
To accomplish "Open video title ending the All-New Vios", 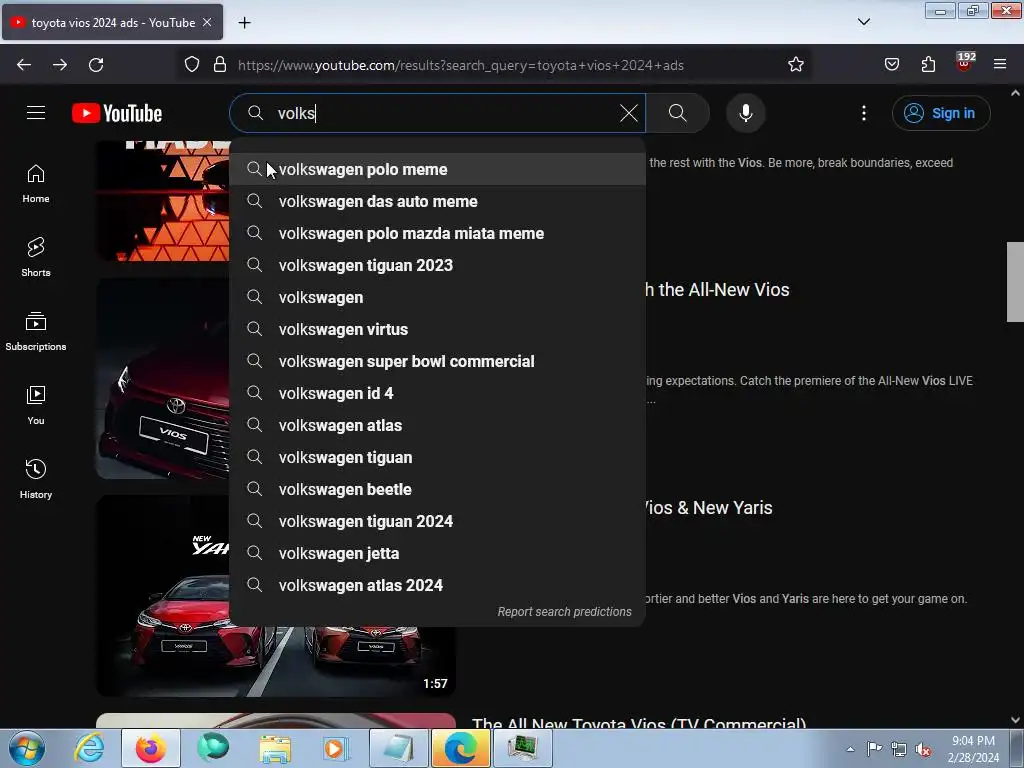I will 717,289.
